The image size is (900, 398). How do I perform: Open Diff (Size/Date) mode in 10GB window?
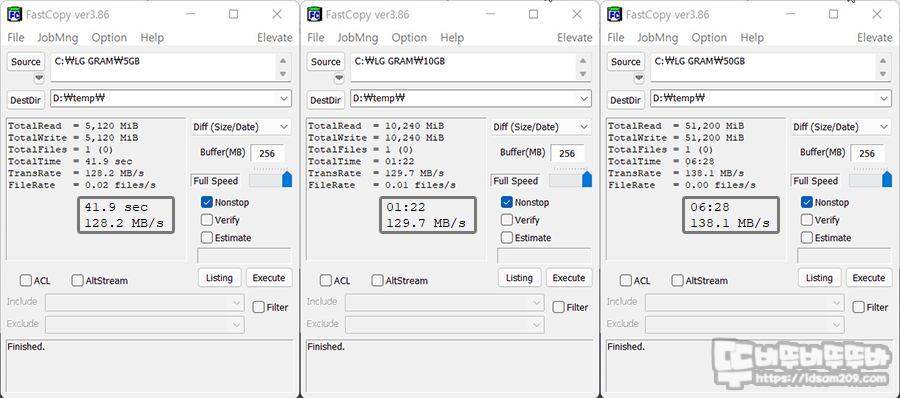541,127
